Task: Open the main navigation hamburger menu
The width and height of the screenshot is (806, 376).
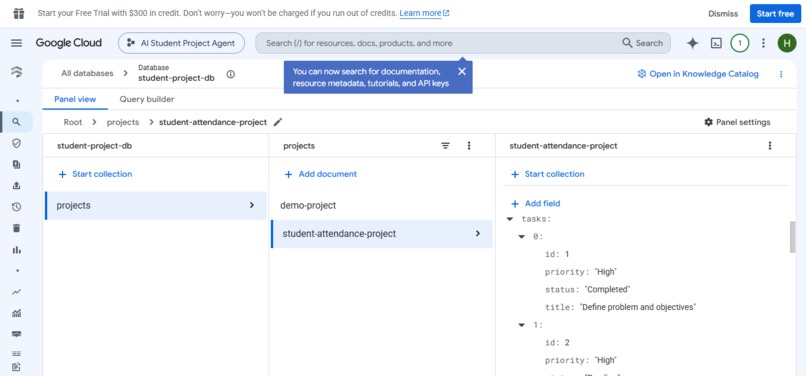Action: (16, 43)
